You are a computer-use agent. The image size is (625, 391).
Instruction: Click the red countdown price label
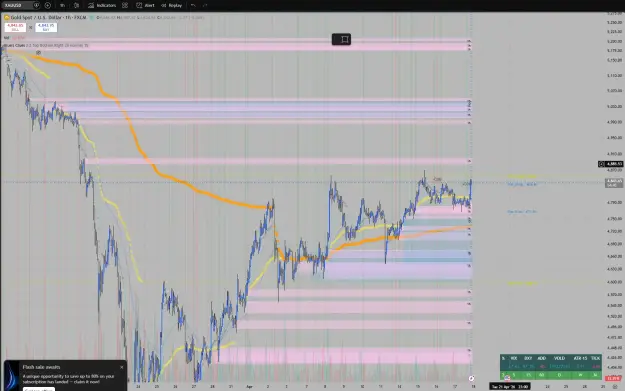point(612,378)
